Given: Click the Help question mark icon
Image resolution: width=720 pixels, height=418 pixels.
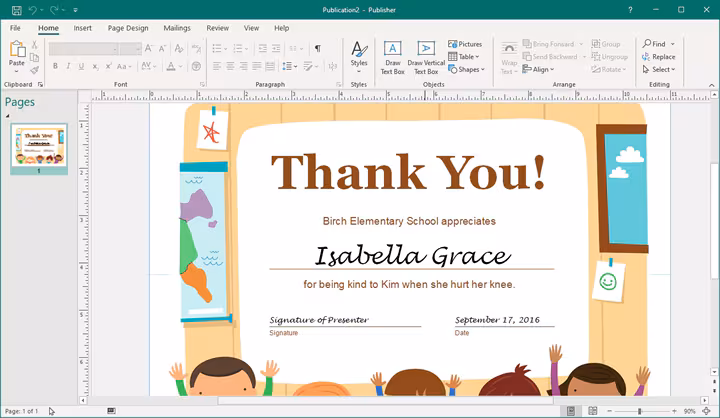Looking at the screenshot, I should (x=630, y=10).
